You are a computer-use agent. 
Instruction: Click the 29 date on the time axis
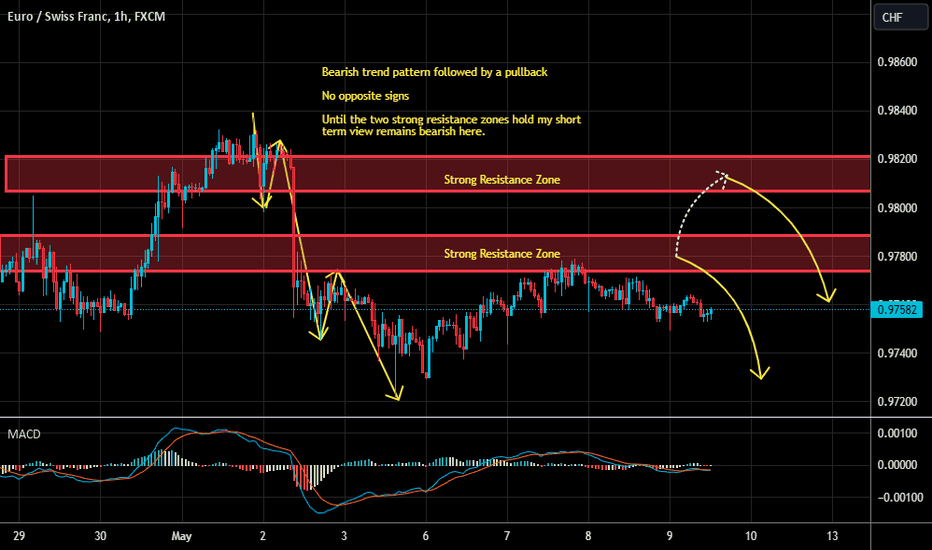19,536
